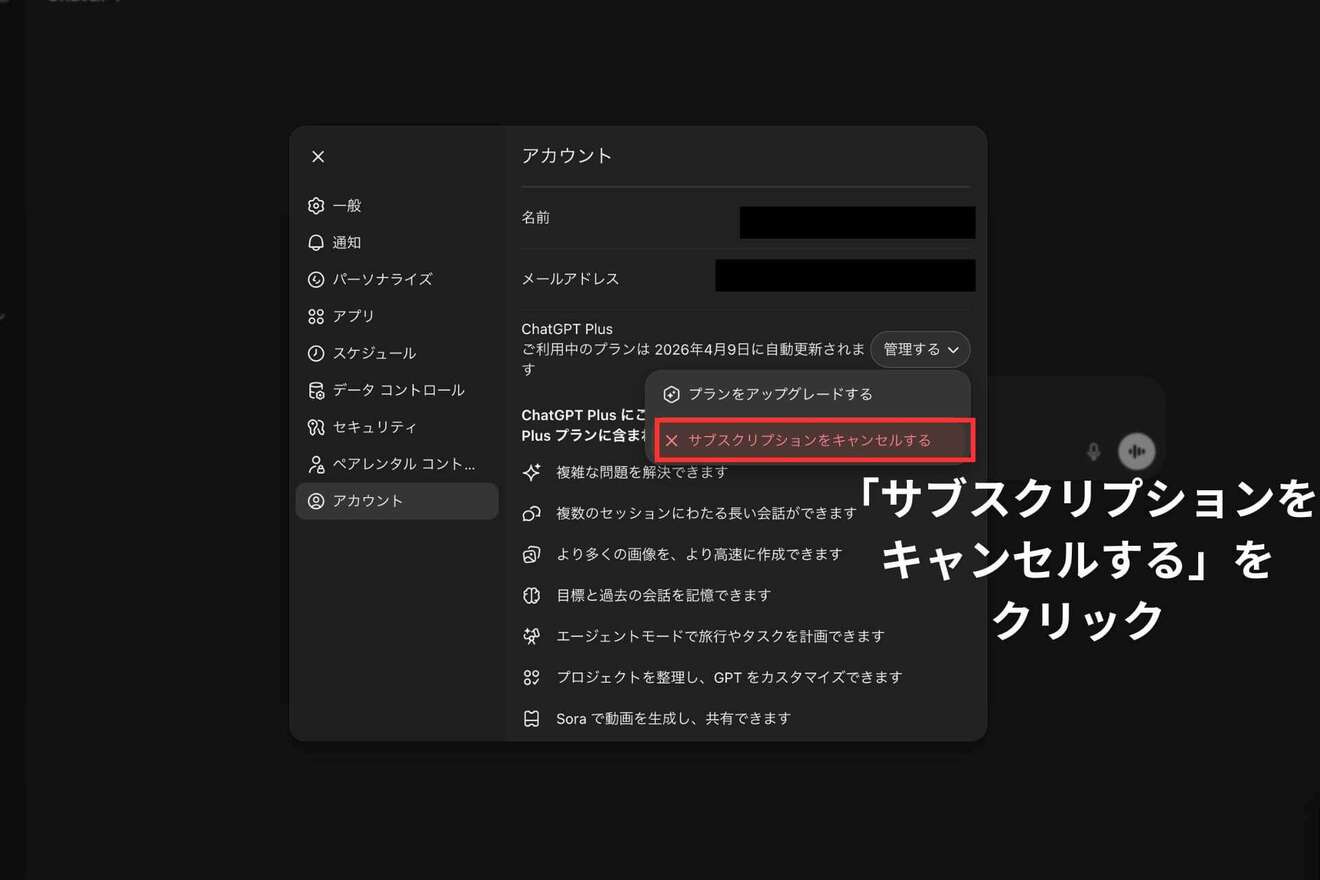Screen dimensions: 1320x880
Task: Click the person icon beside ペアレンタル コント...
Action: [316, 465]
